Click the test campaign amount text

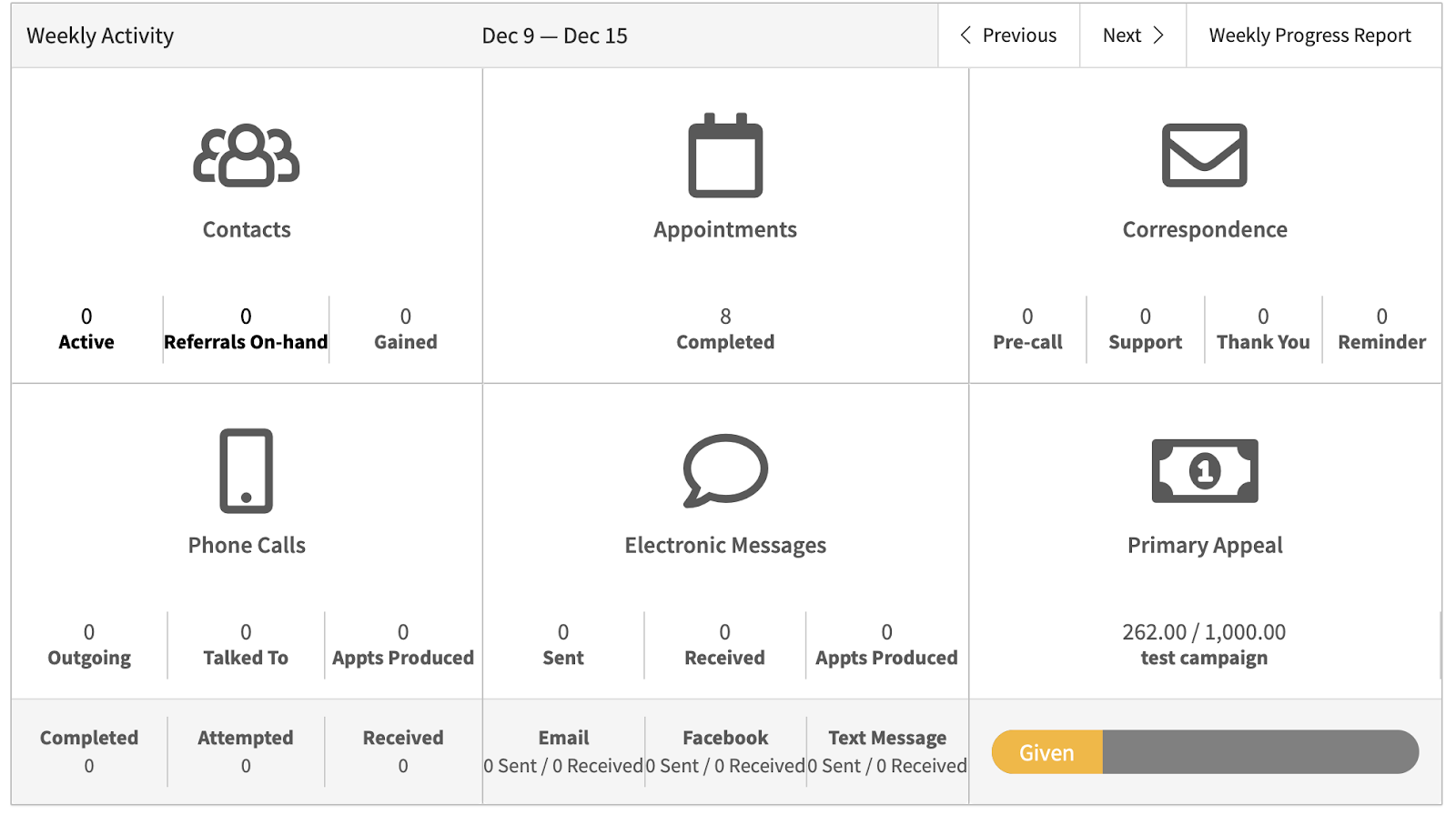1204,644
